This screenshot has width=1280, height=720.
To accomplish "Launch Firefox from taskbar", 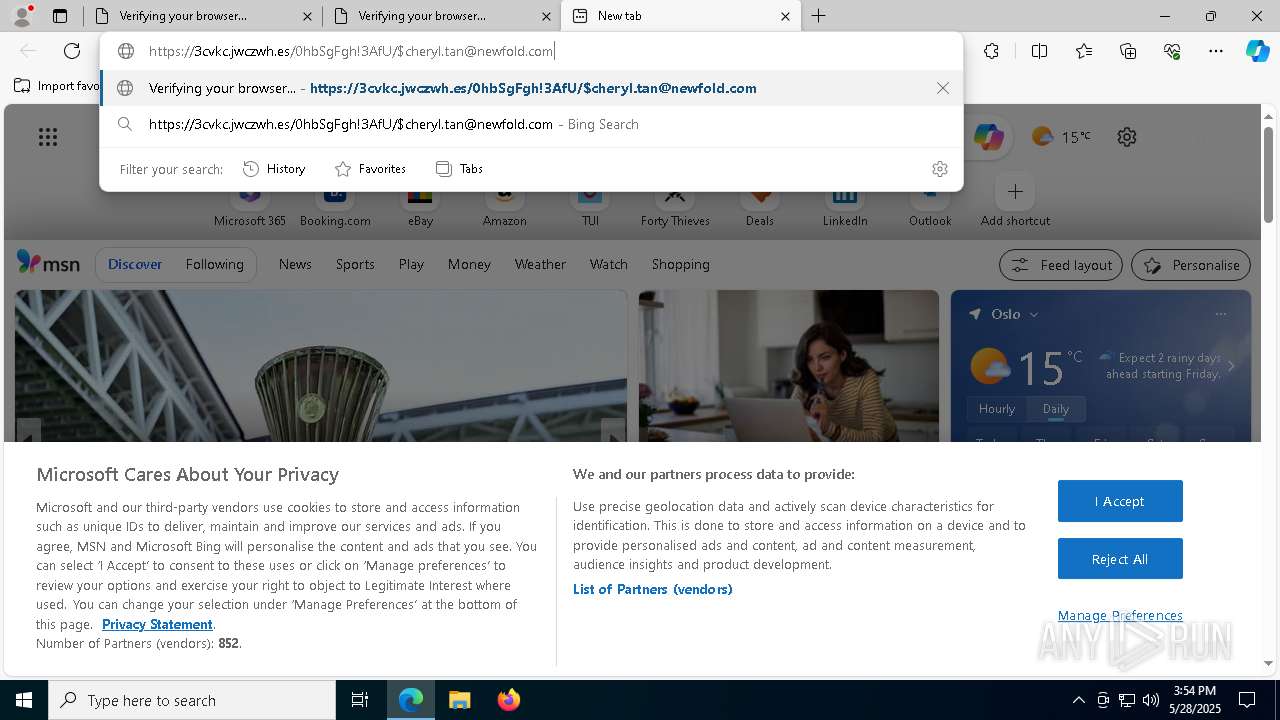I will [x=508, y=700].
